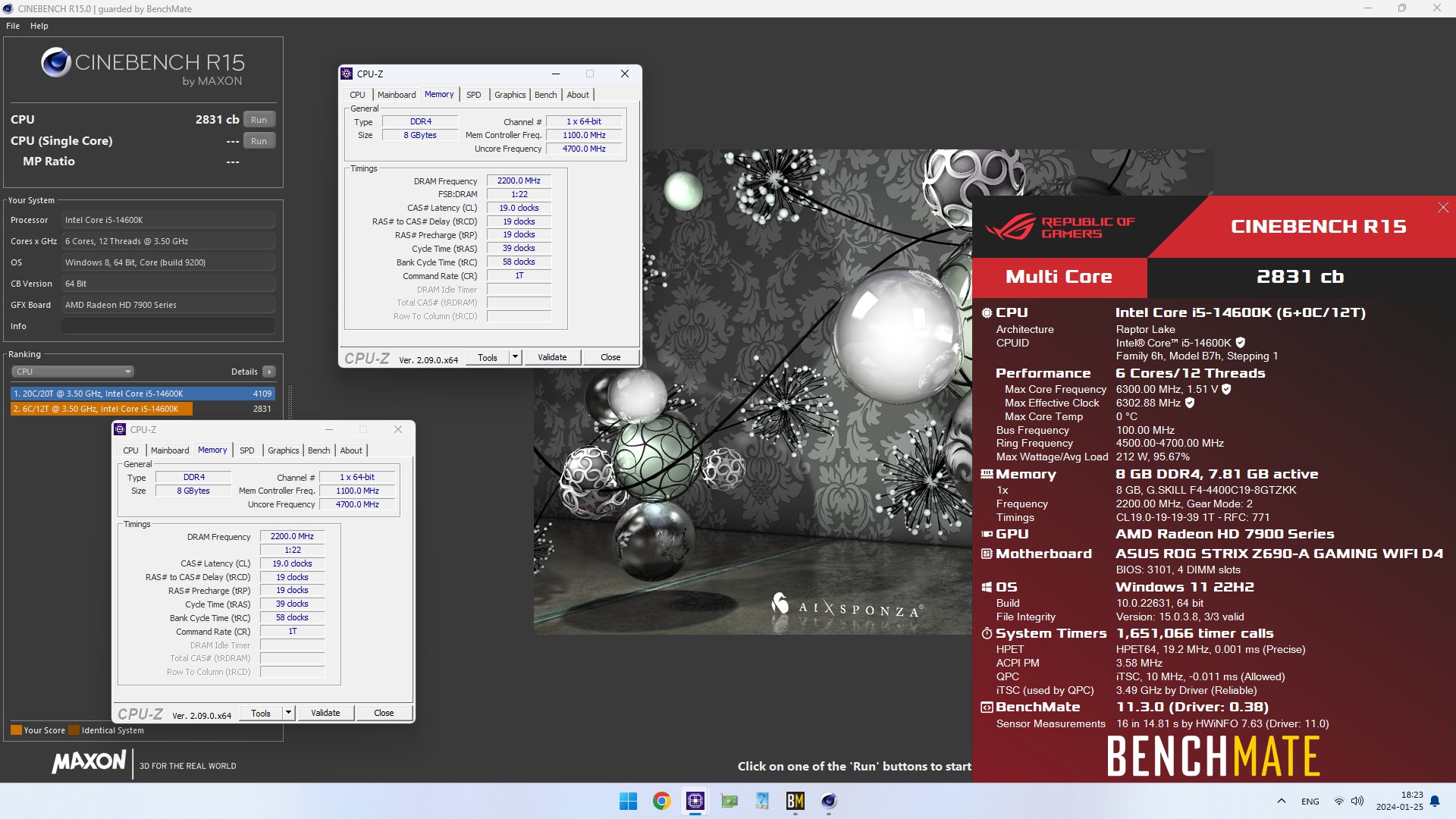Close the BenchMate result panel
The width and height of the screenshot is (1456, 819).
(1442, 207)
